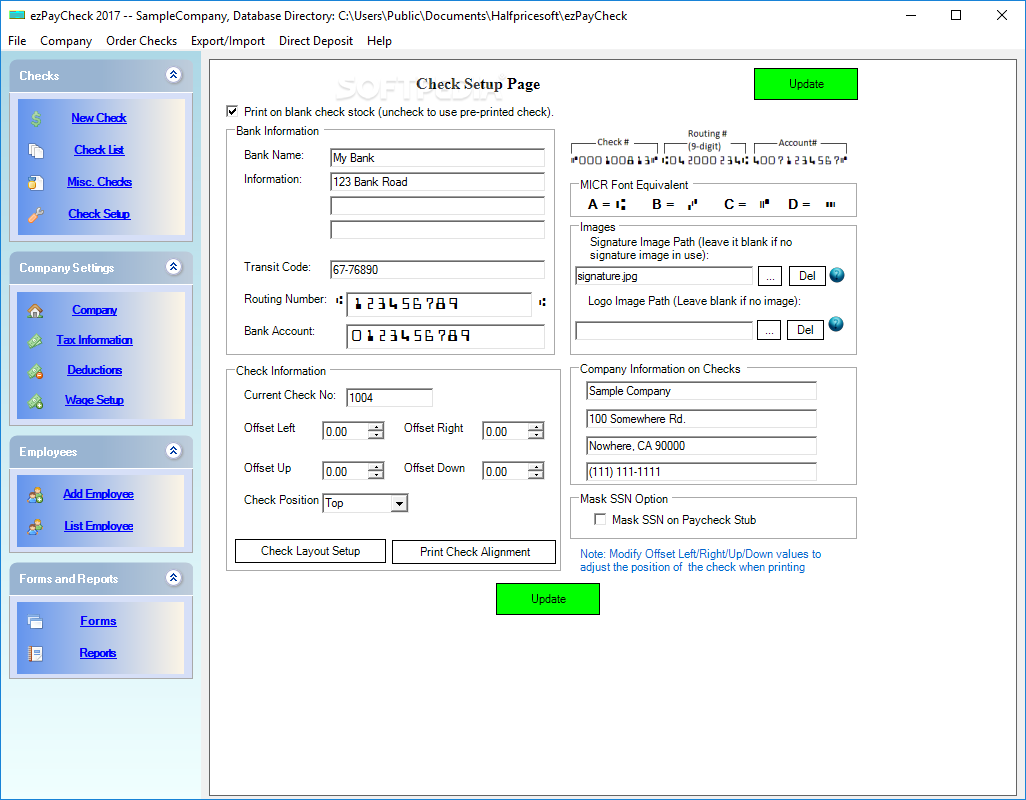Click help icon next to logo image path
Image resolution: width=1026 pixels, height=800 pixels.
pos(836,324)
